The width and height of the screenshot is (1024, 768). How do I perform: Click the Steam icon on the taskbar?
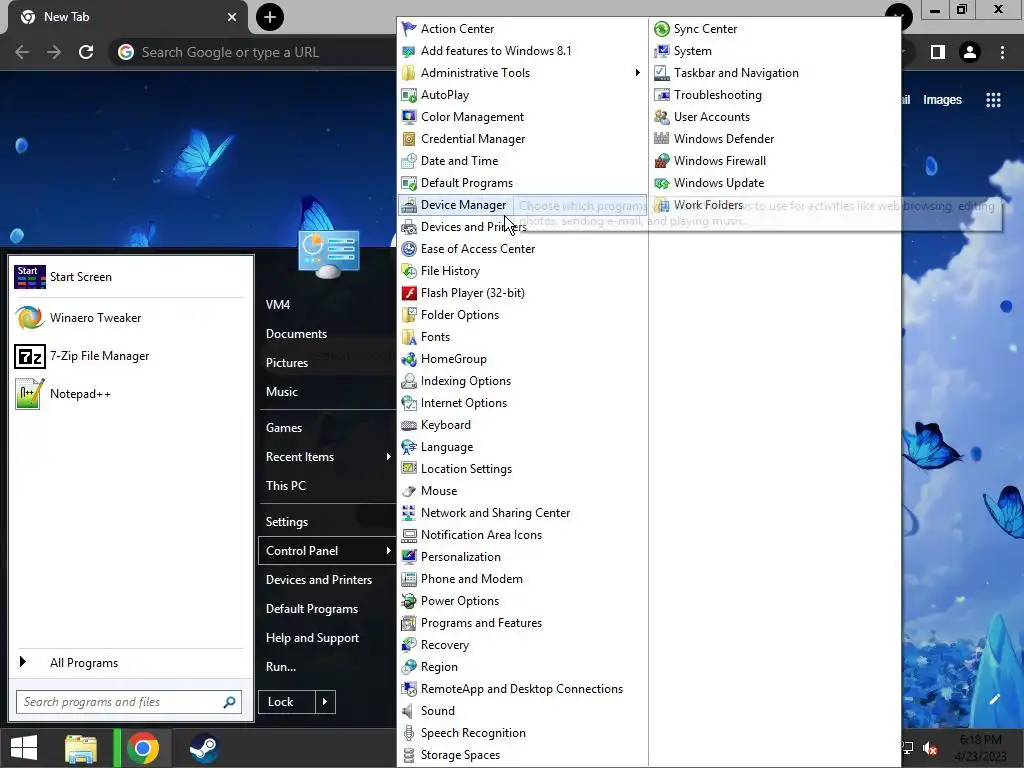203,748
